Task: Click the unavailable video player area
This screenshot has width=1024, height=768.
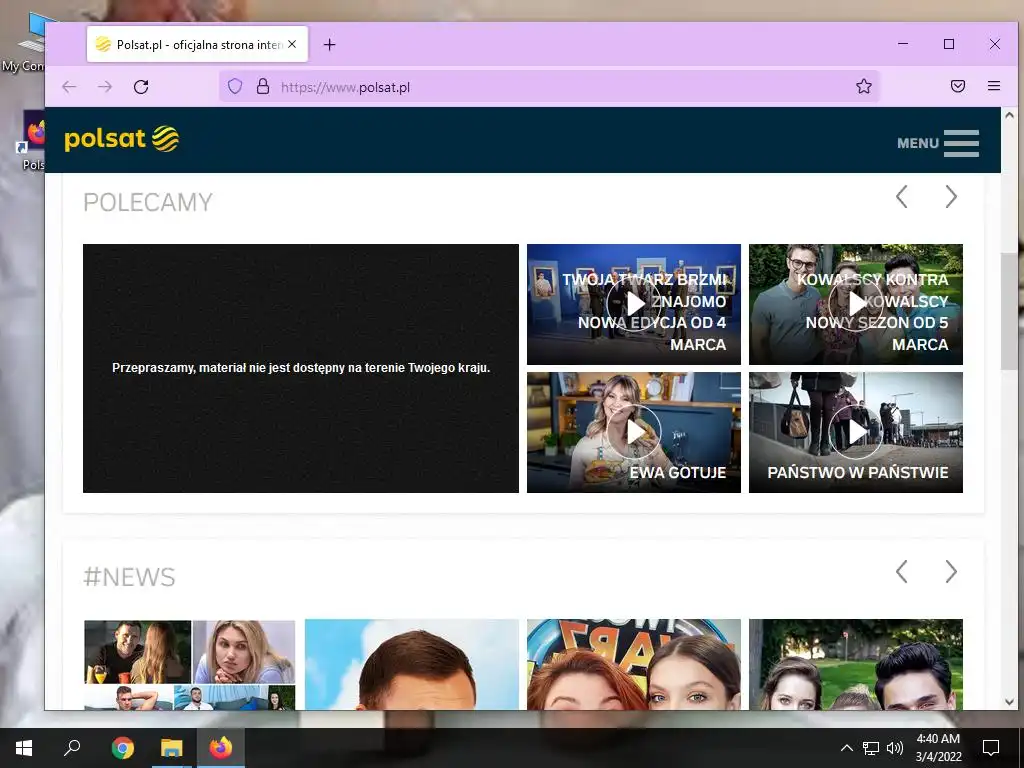Action: [301, 368]
